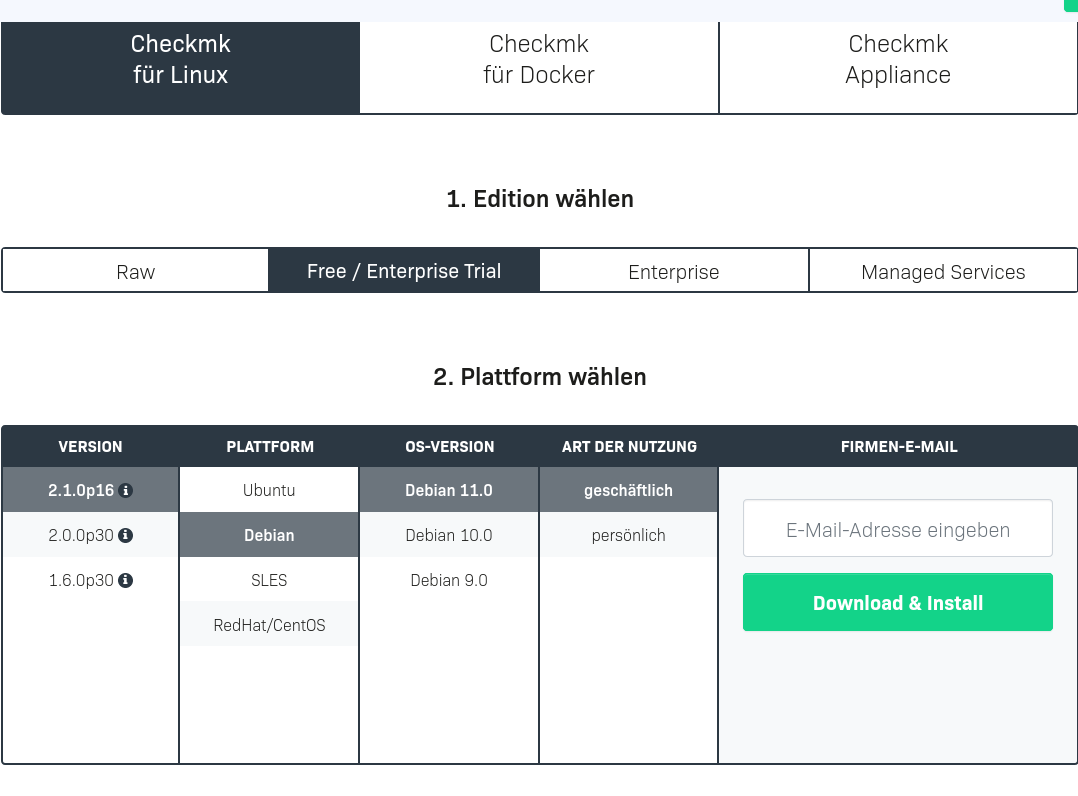1078x796 pixels.
Task: Select Debian 10.0 as OS version
Action: (449, 535)
